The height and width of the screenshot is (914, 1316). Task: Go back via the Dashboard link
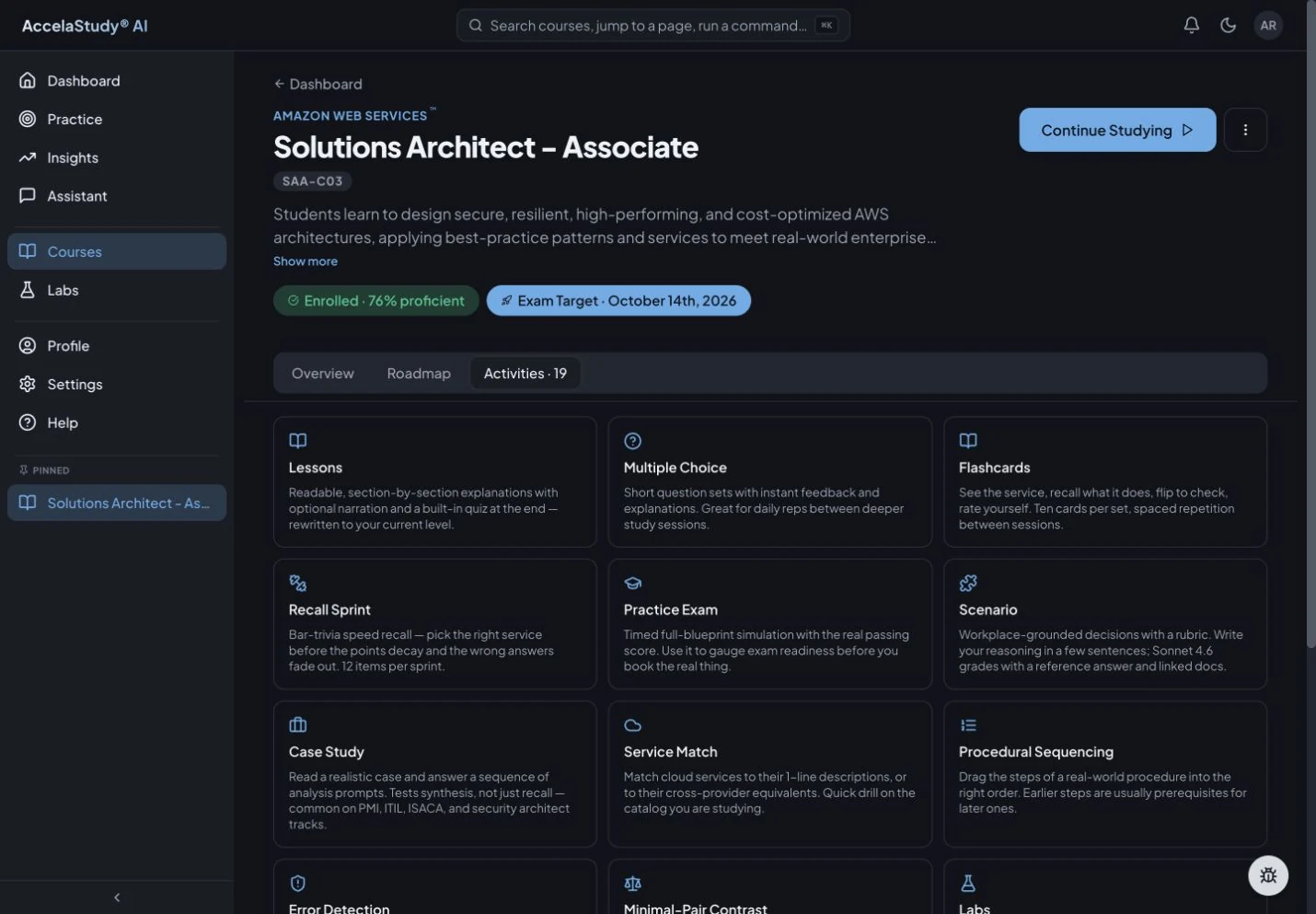[317, 84]
